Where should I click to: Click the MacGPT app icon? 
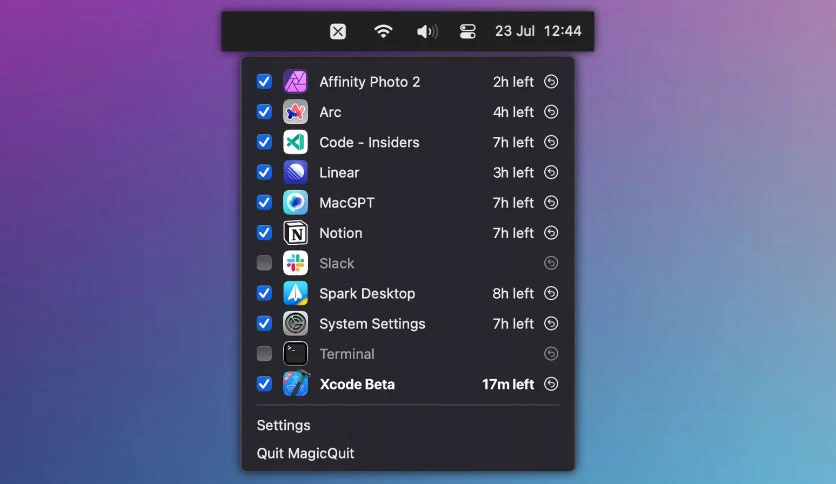(x=295, y=203)
